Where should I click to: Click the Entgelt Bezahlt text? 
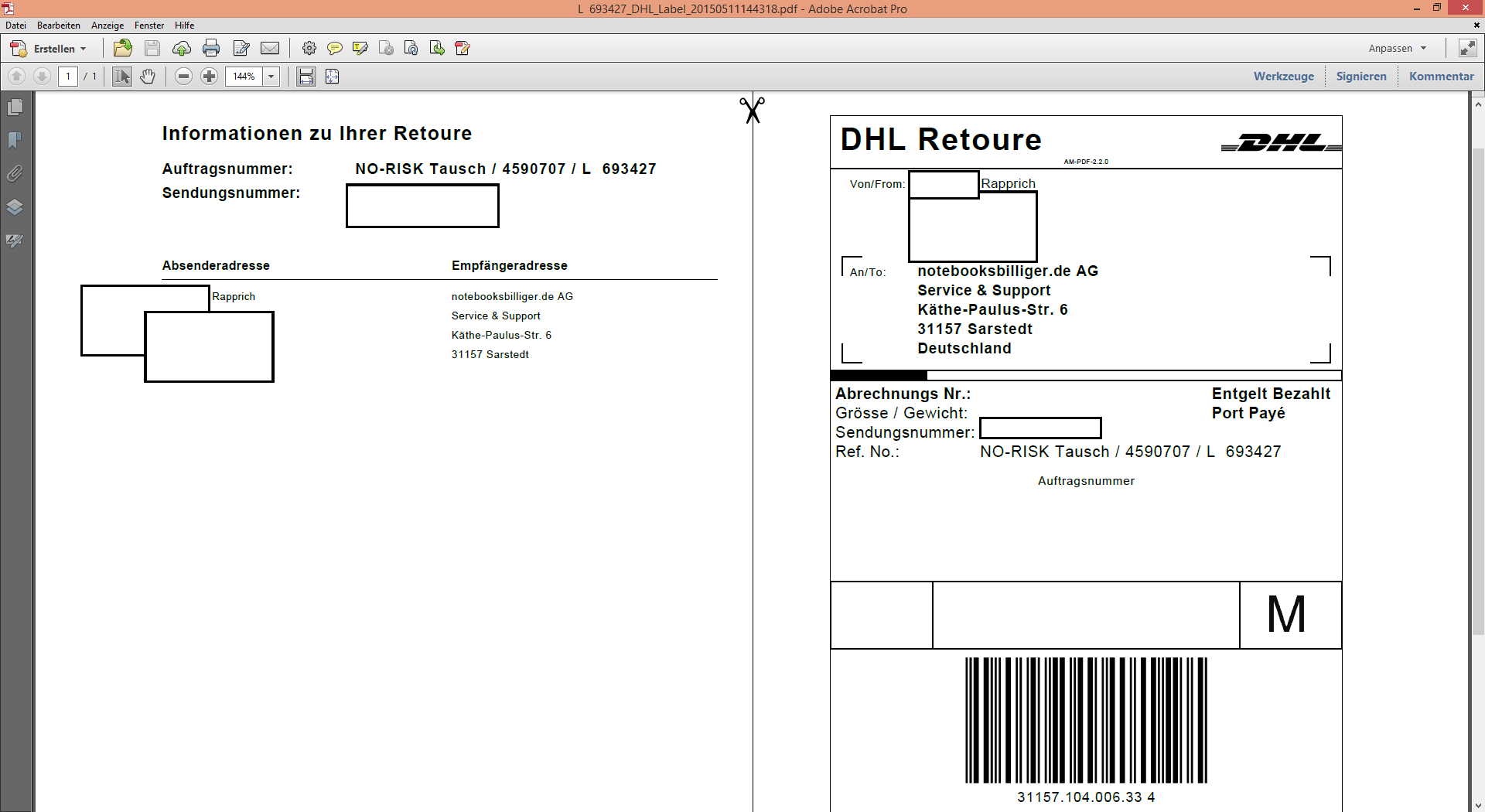coord(1271,394)
